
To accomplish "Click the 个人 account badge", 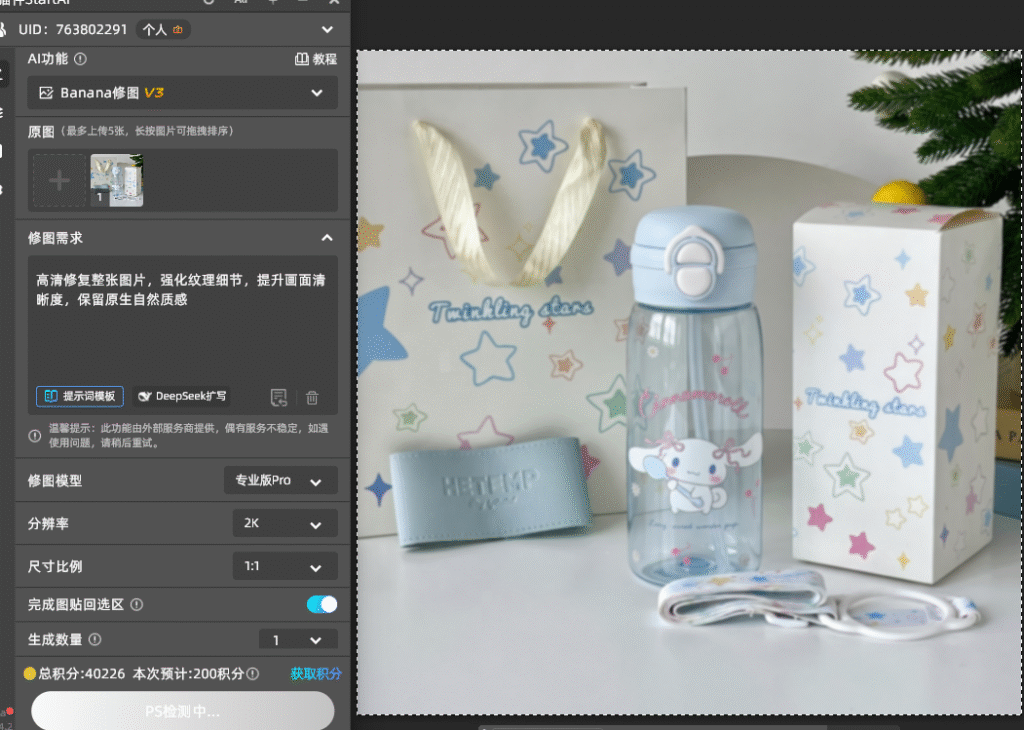I will (163, 29).
